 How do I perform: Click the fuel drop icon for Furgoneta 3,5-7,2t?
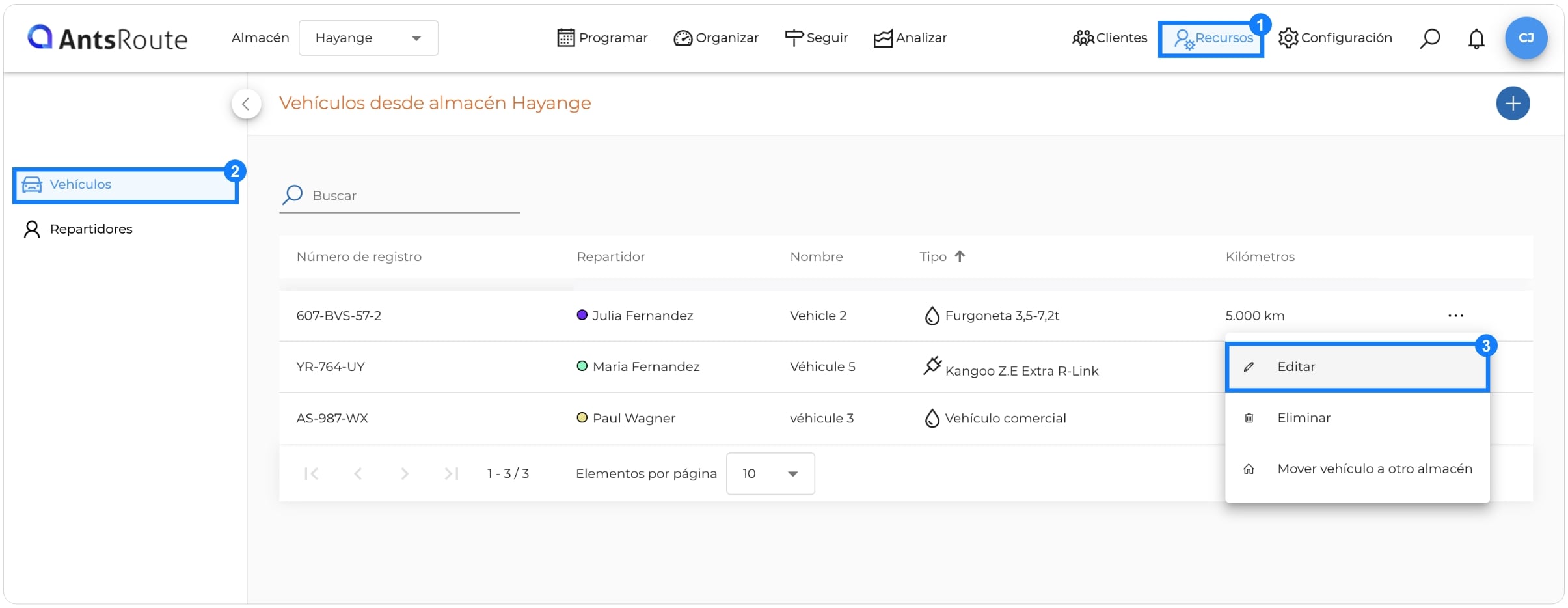click(x=932, y=316)
